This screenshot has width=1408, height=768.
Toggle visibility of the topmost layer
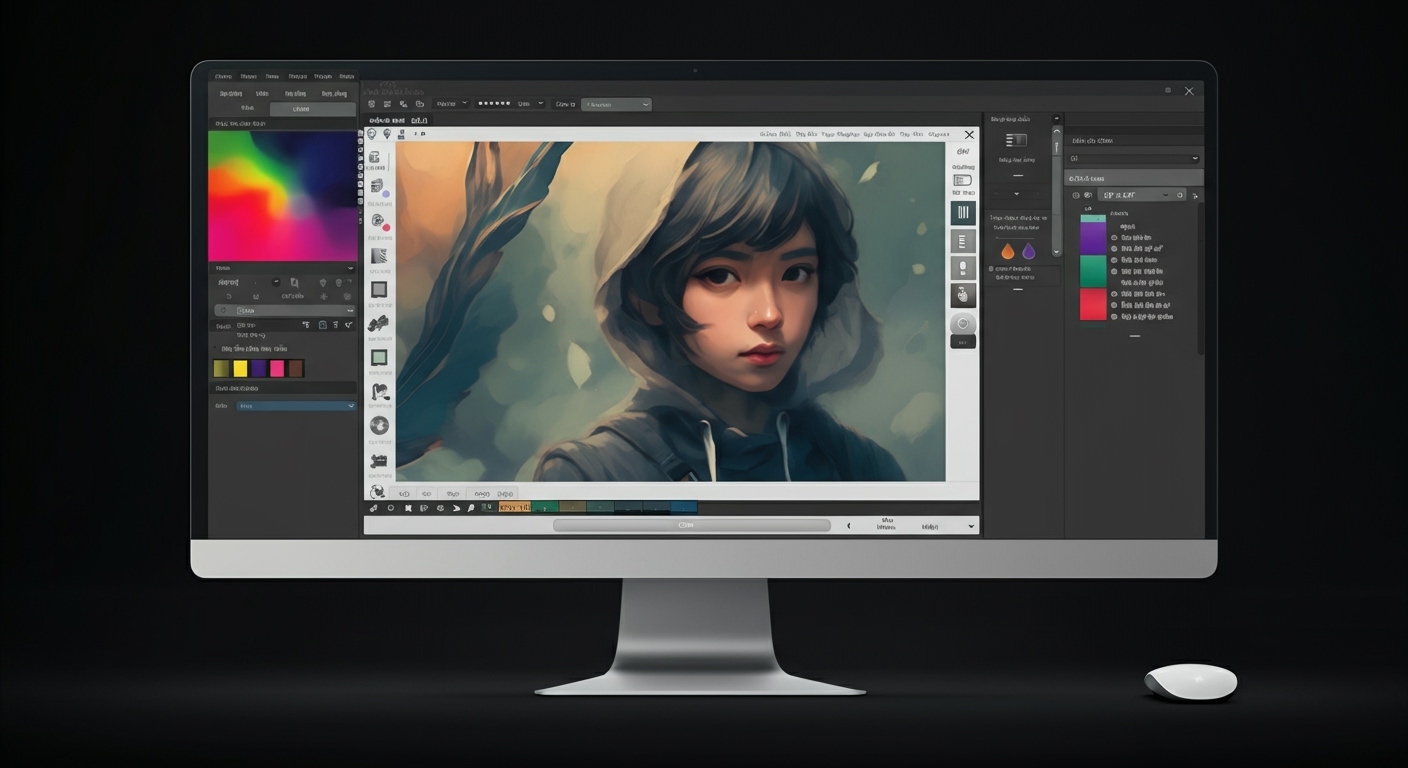point(1114,238)
